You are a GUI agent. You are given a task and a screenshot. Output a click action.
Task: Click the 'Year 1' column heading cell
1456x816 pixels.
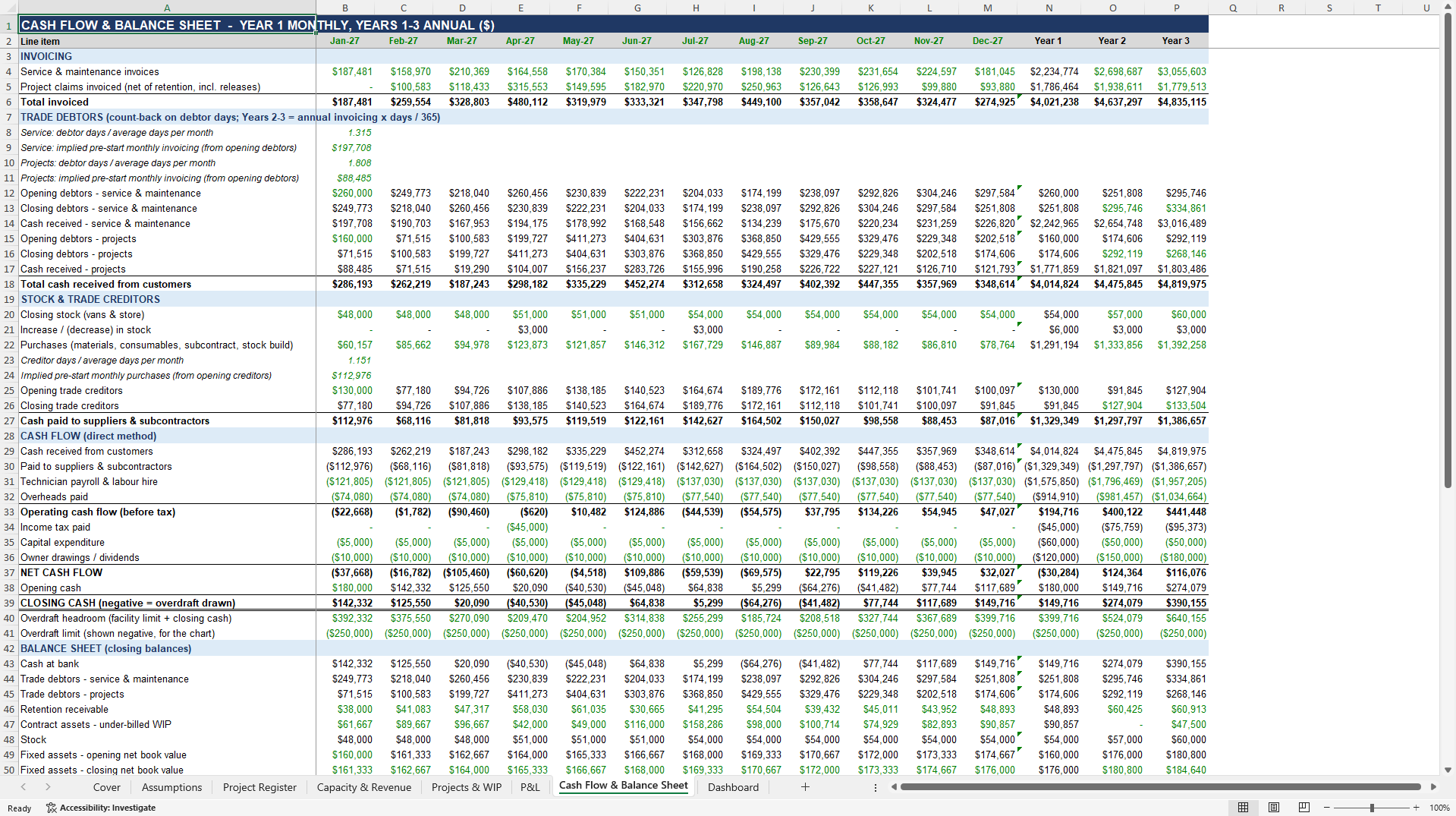tap(1049, 41)
